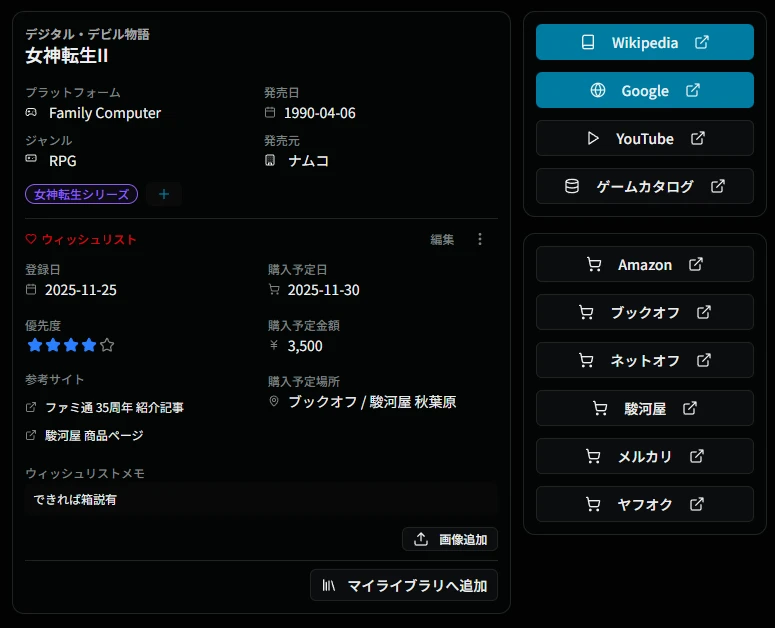Click planned price 3,500
This screenshot has width=775, height=628.
(x=305, y=346)
